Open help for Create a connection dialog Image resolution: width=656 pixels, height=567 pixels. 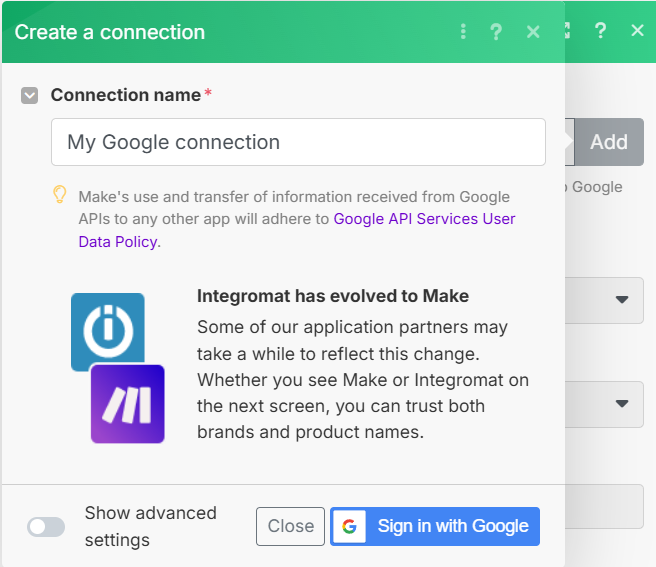pyautogui.click(x=496, y=32)
